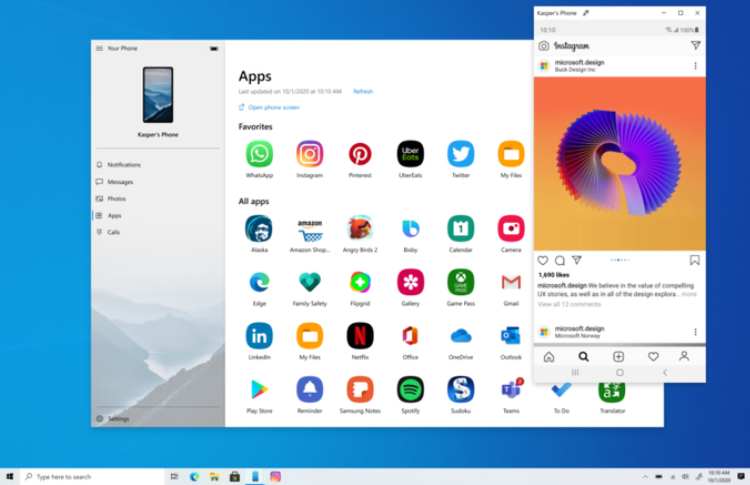Open File Explorer from taskbar
Viewport: 750px width, 485px height.
pos(214,476)
